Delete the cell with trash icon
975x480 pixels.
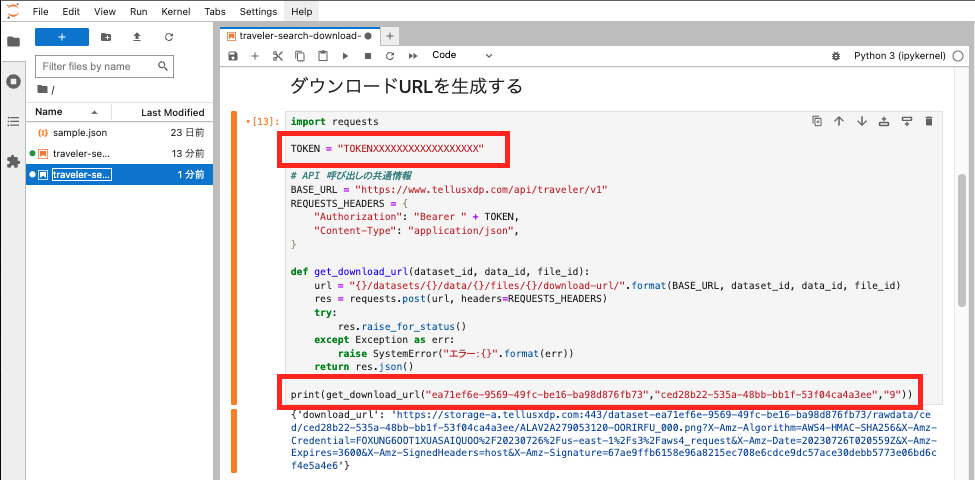[x=929, y=121]
